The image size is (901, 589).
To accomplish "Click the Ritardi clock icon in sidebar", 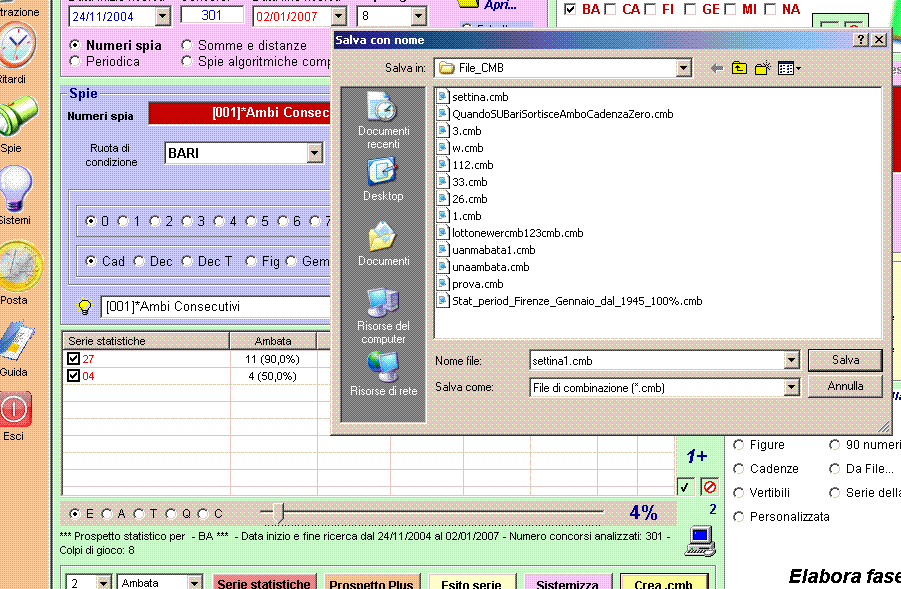I will [x=18, y=45].
